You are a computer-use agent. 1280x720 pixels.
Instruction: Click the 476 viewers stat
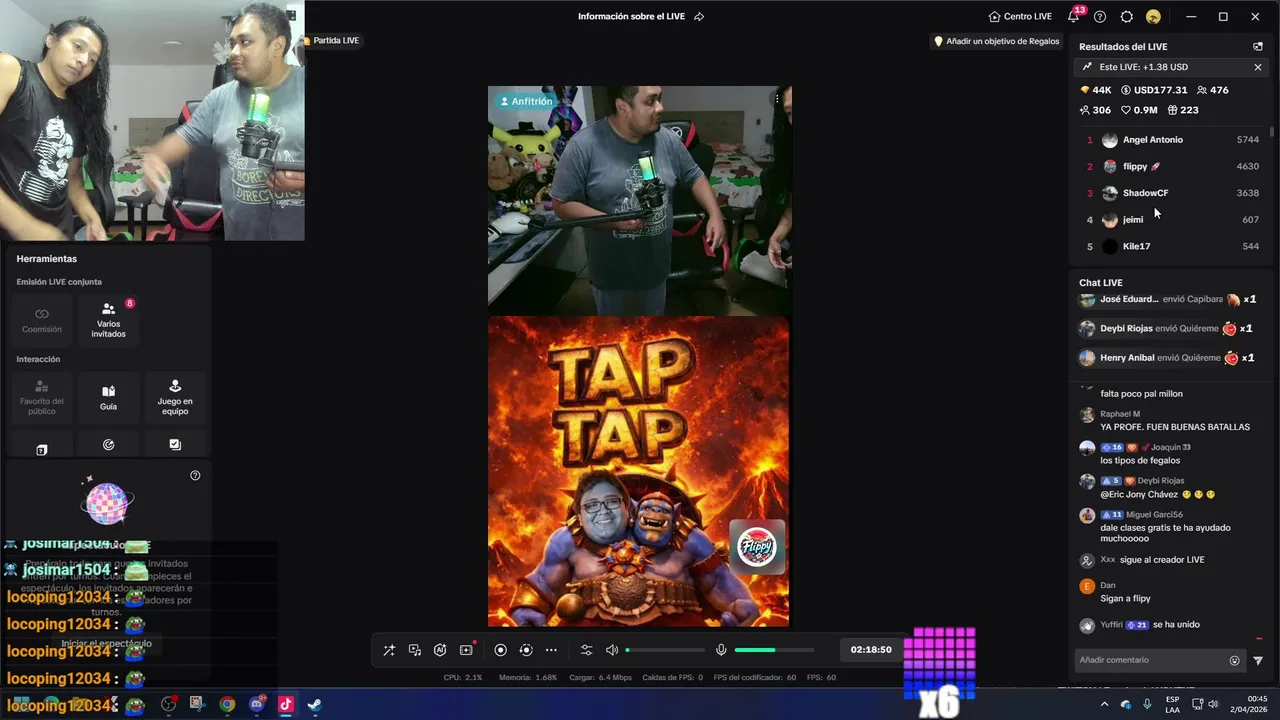pos(1212,90)
